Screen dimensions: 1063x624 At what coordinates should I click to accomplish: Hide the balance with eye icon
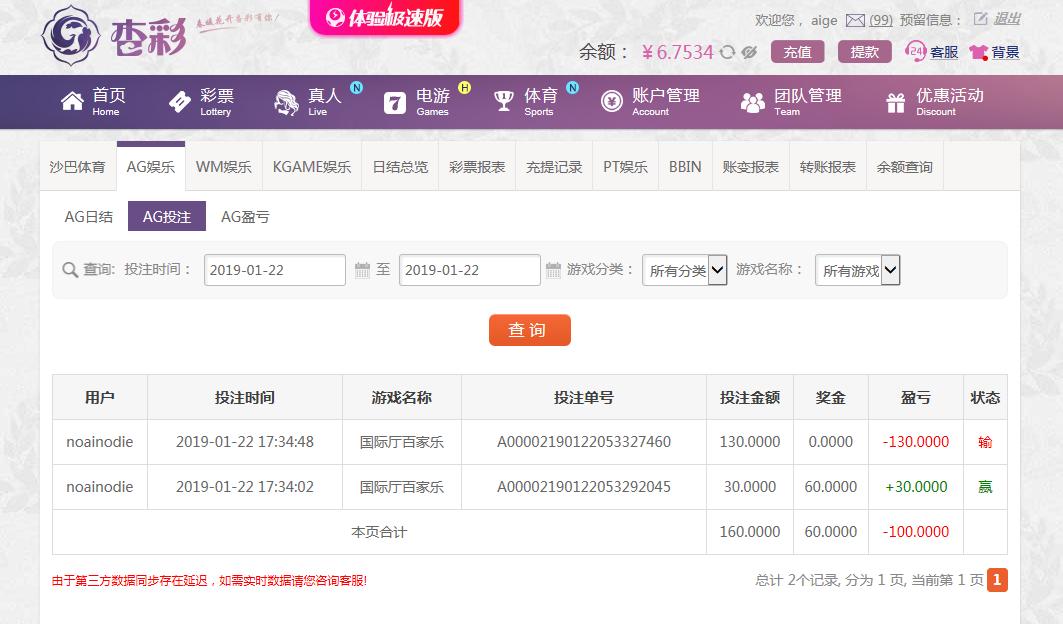click(x=749, y=52)
